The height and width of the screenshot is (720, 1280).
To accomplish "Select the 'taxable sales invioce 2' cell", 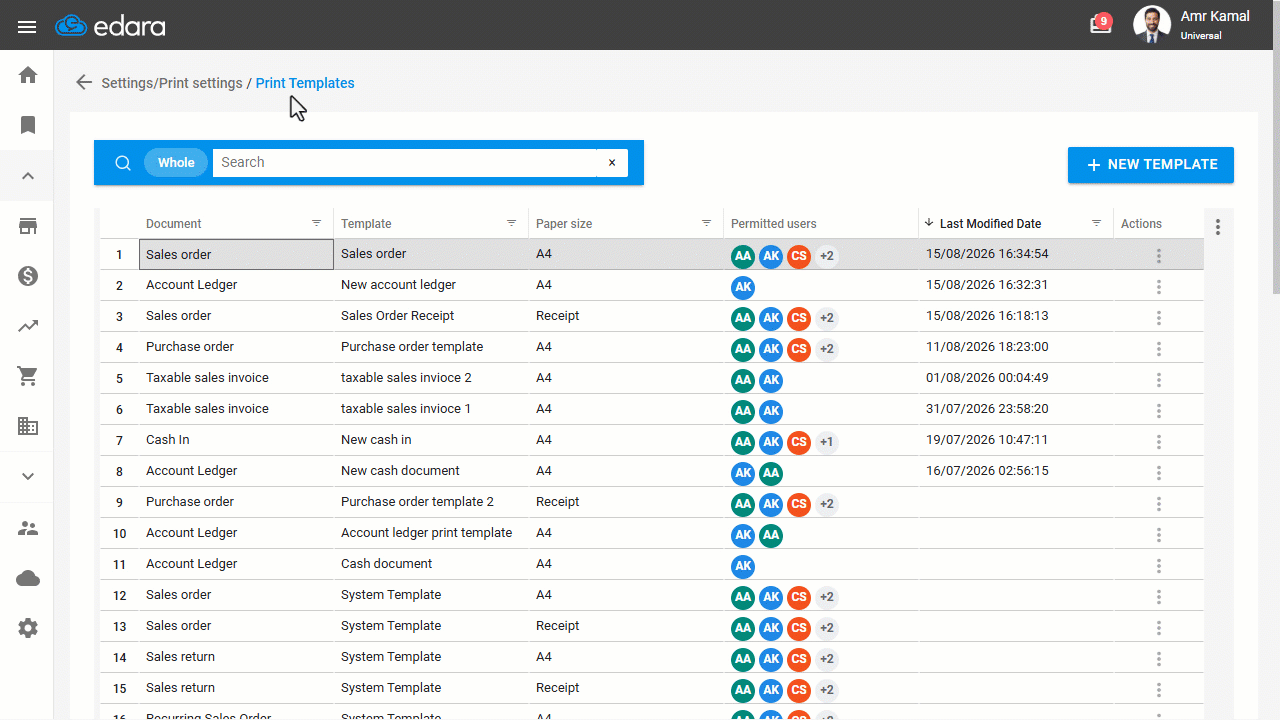I will click(x=431, y=378).
